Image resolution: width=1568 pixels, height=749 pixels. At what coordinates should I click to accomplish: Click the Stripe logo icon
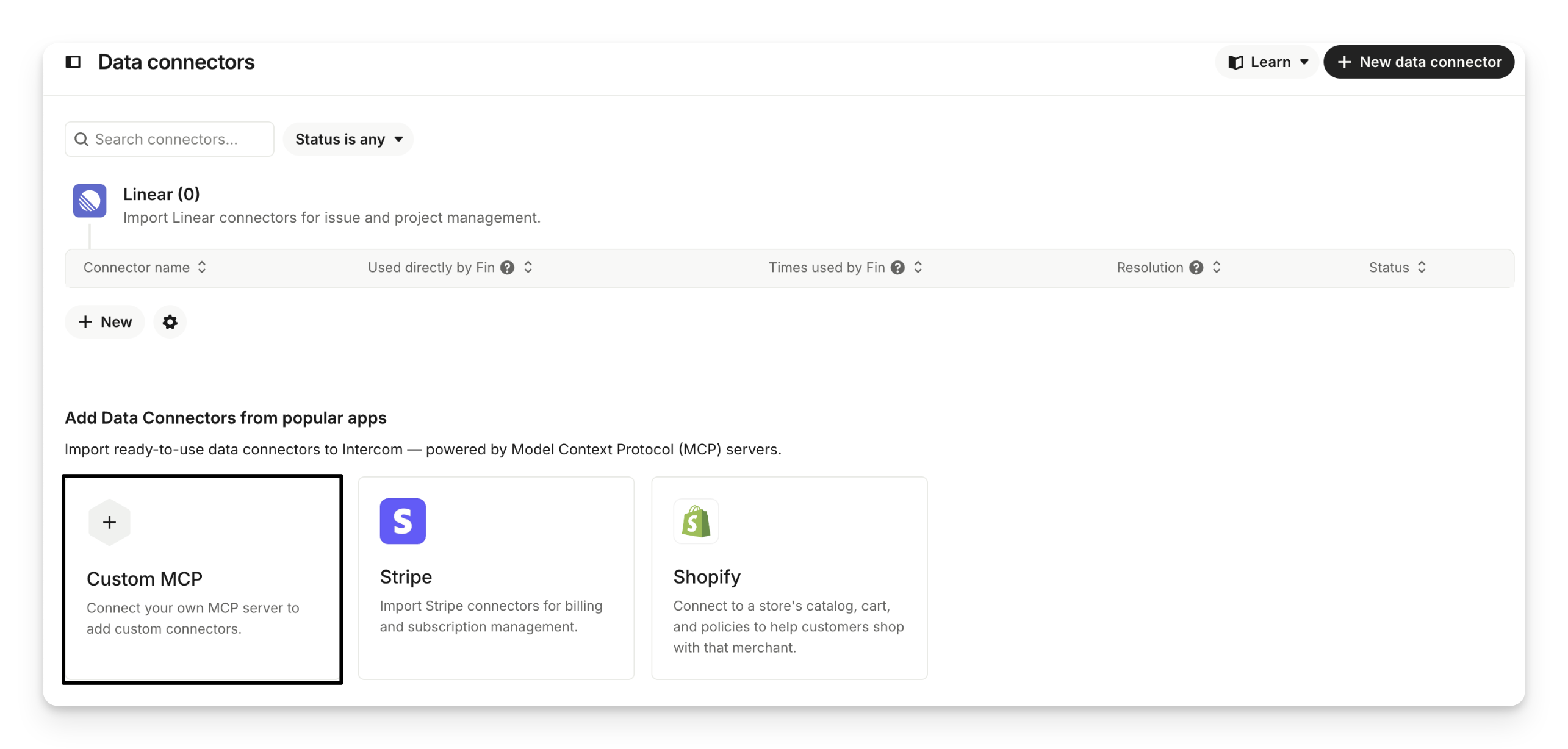pos(403,521)
